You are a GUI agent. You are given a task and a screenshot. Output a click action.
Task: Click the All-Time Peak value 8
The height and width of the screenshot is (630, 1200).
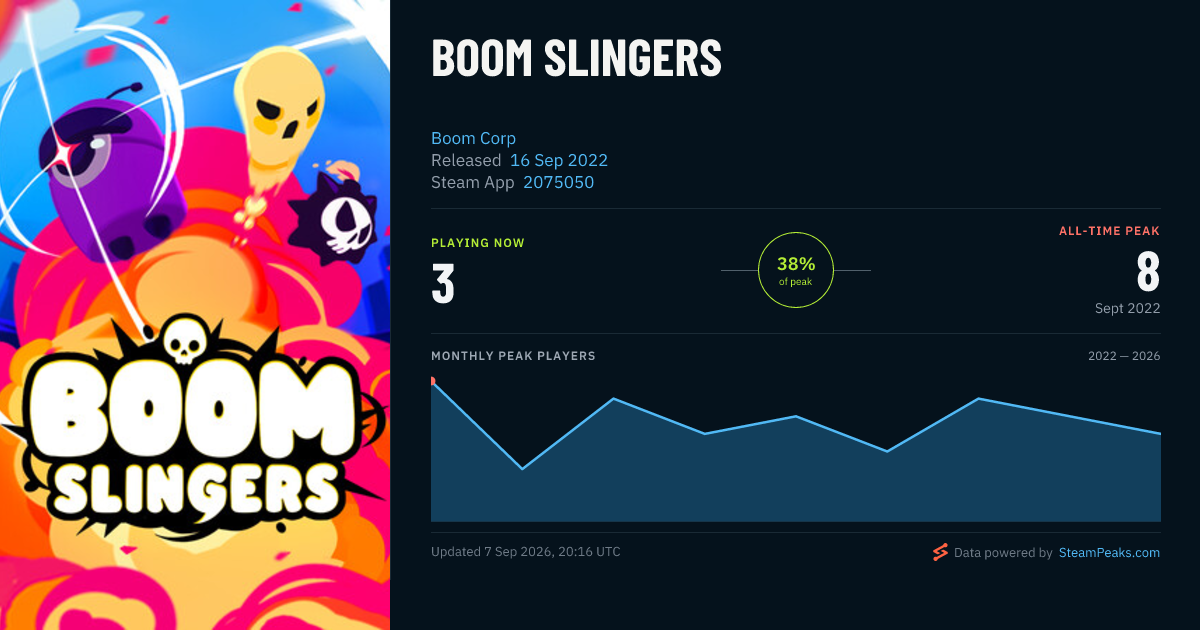[1148, 271]
